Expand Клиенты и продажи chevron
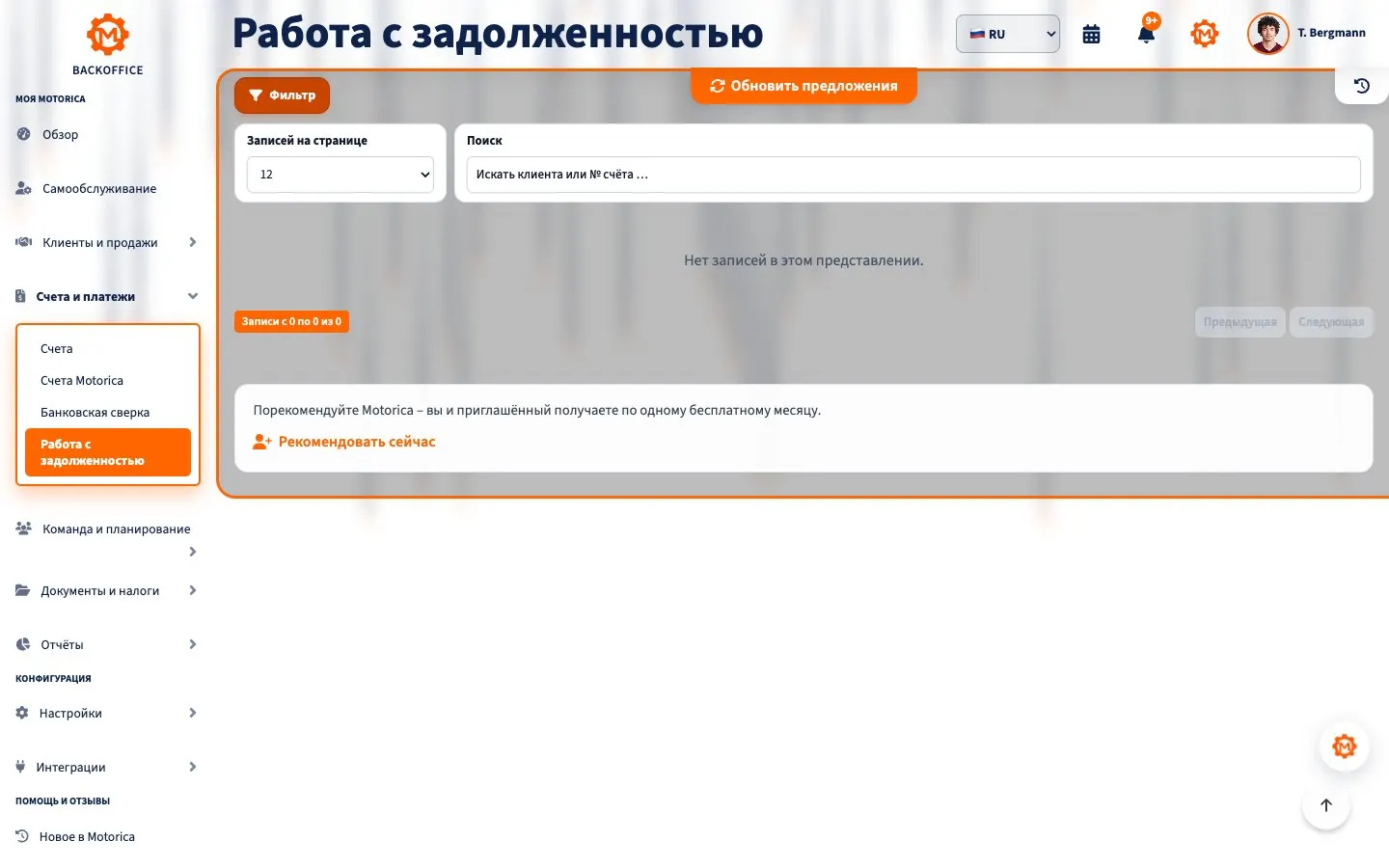The width and height of the screenshot is (1389, 868). click(x=193, y=242)
